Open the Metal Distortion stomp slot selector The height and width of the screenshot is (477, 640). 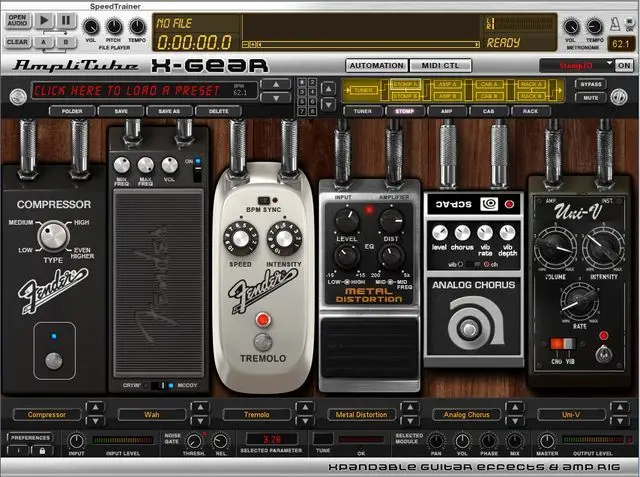[x=362, y=415]
